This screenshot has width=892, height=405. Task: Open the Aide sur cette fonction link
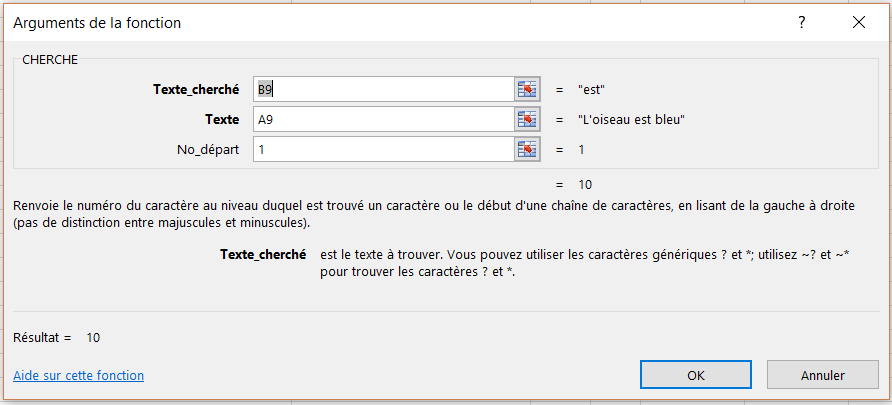click(78, 375)
